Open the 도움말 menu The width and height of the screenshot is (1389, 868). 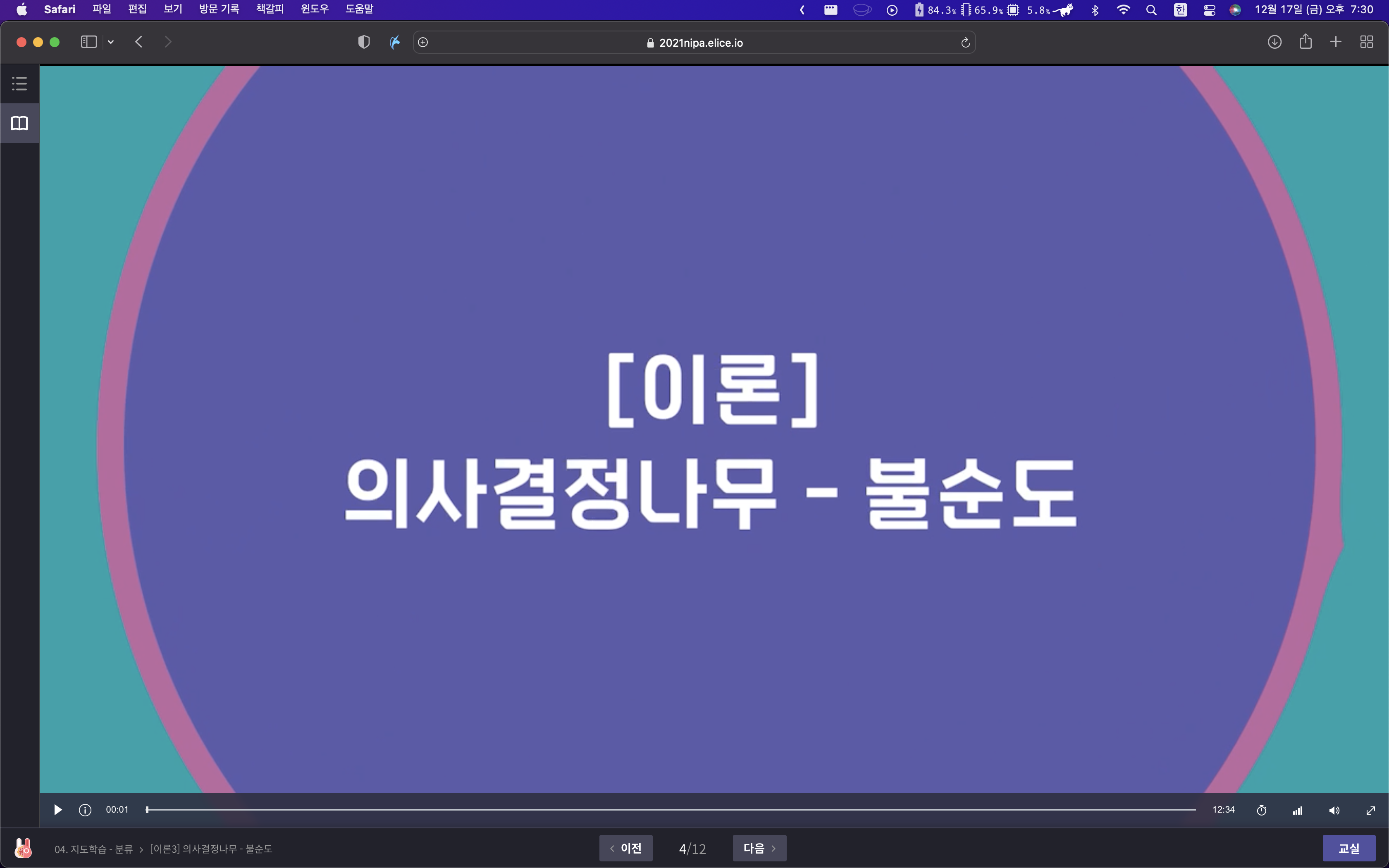(x=359, y=10)
